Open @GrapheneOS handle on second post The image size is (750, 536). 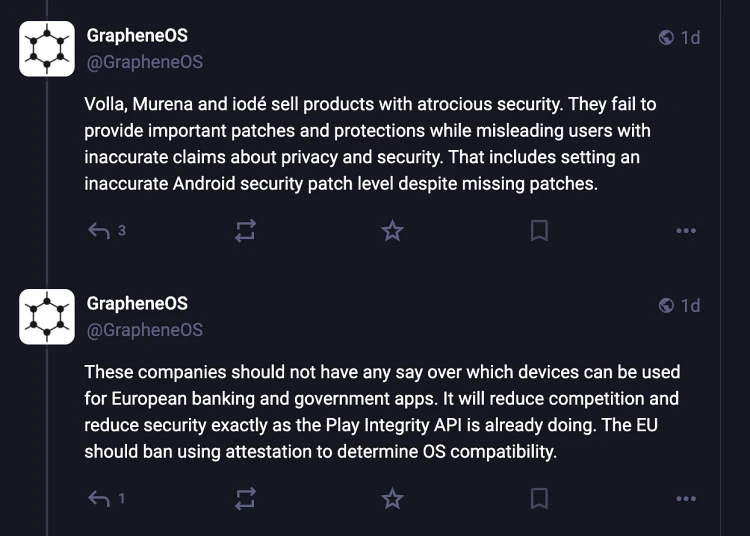[x=144, y=330]
